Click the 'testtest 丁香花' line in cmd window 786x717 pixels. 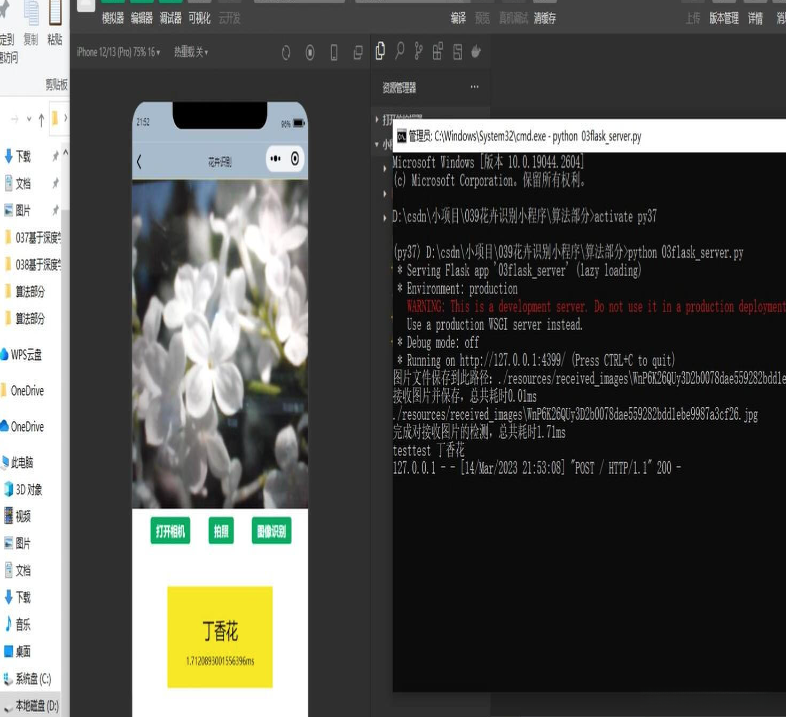[x=429, y=450]
